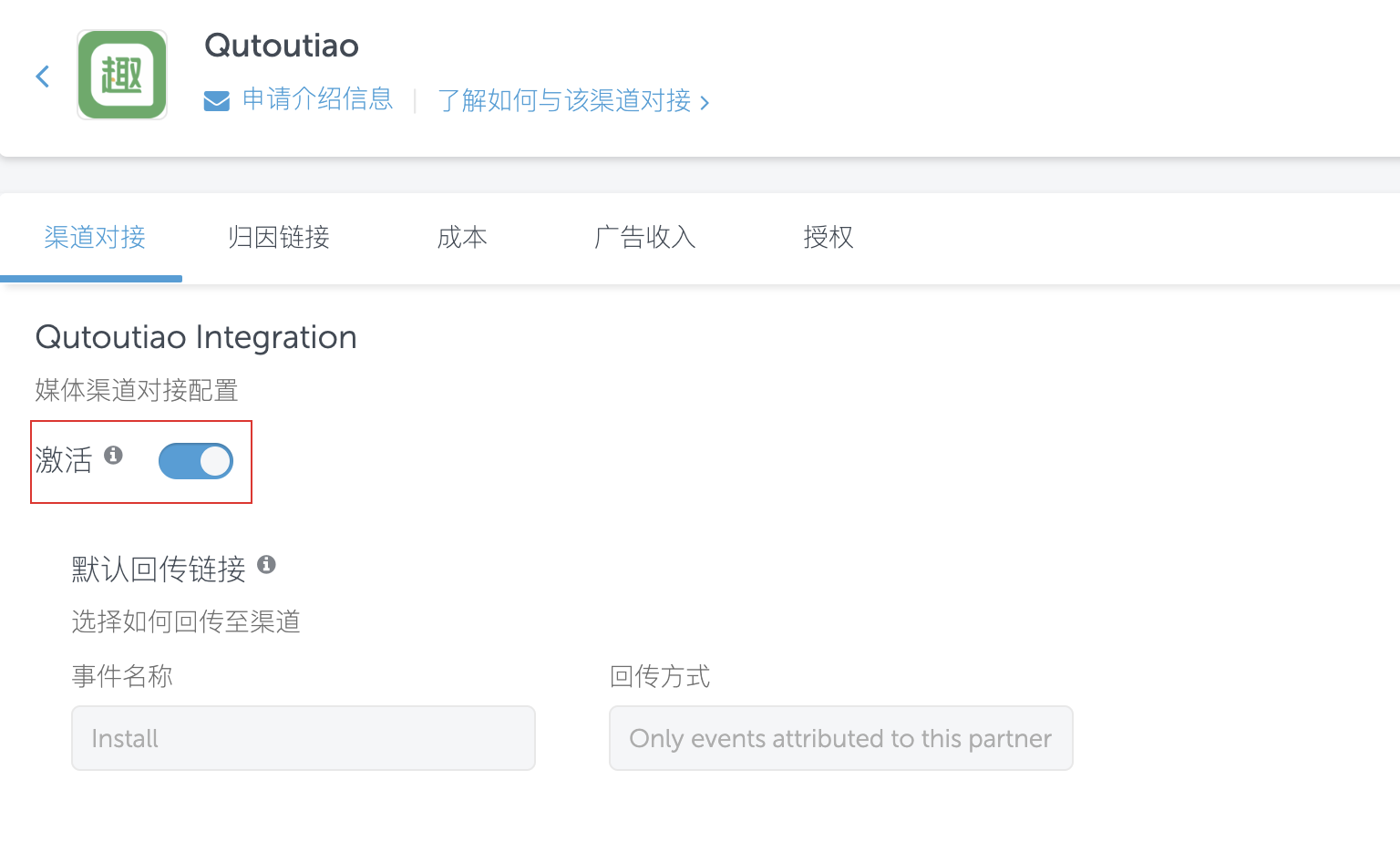
Task: Click the Qutoutiao title text
Action: 282,46
